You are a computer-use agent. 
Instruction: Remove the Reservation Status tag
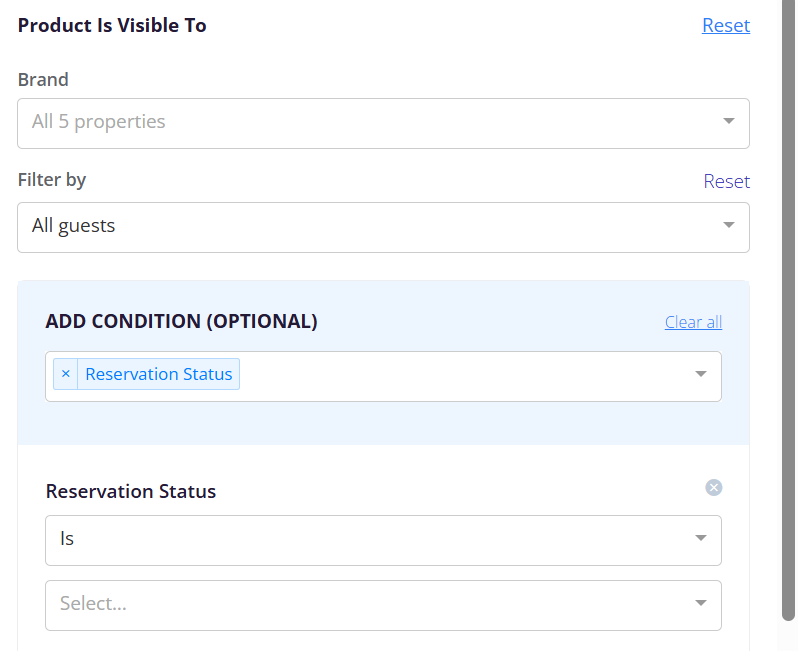tap(66, 374)
